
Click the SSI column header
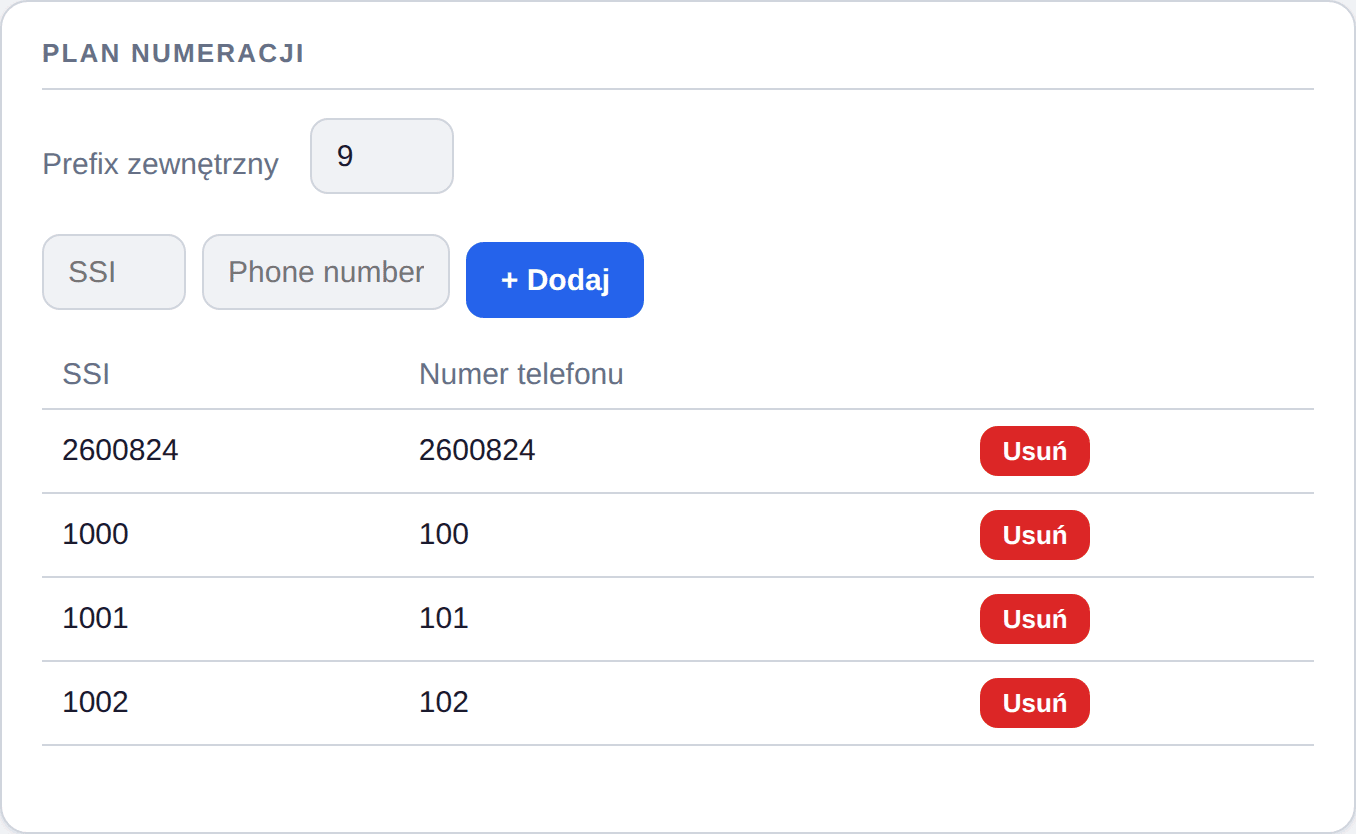click(x=86, y=374)
